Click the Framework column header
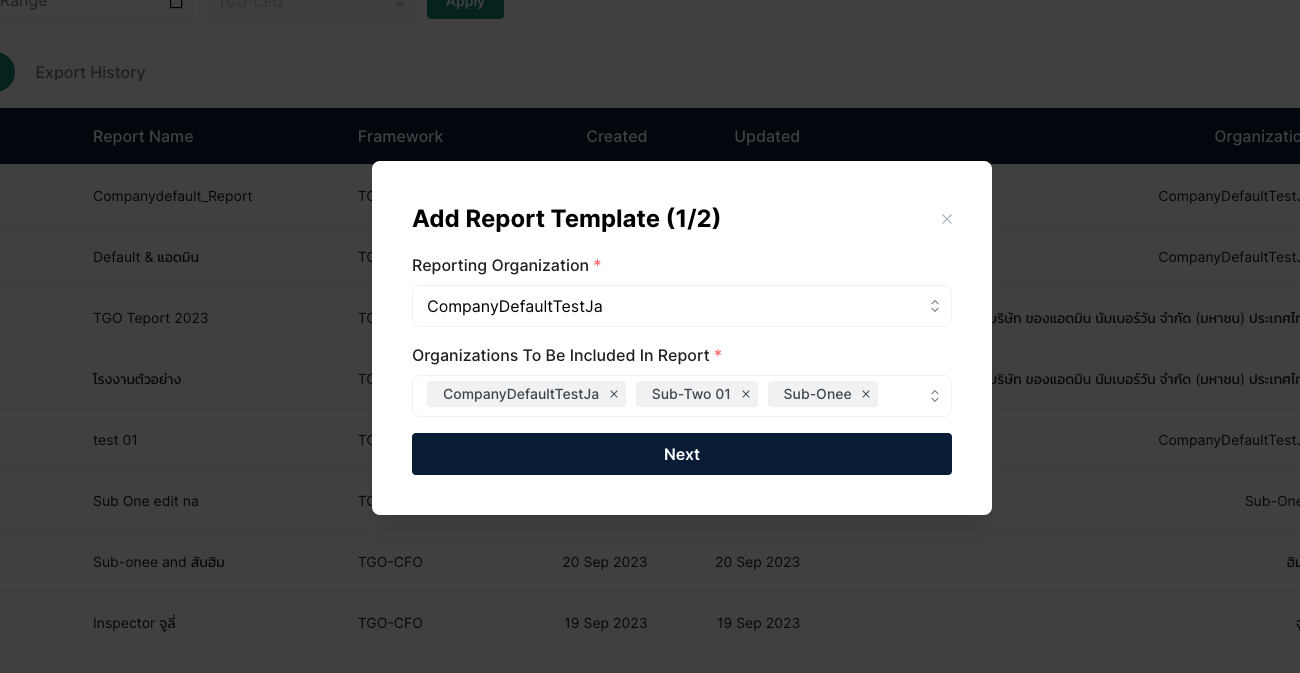This screenshot has height=673, width=1300. pyautogui.click(x=400, y=136)
